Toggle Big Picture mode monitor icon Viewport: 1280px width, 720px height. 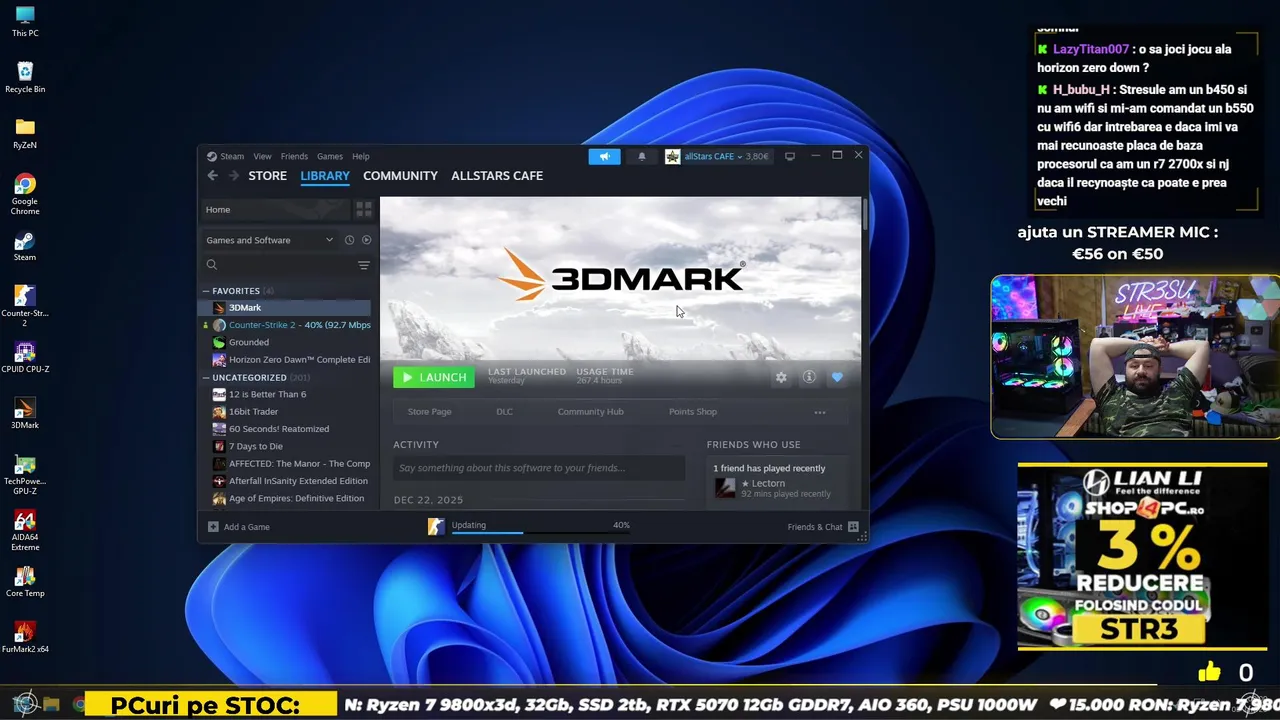point(789,156)
